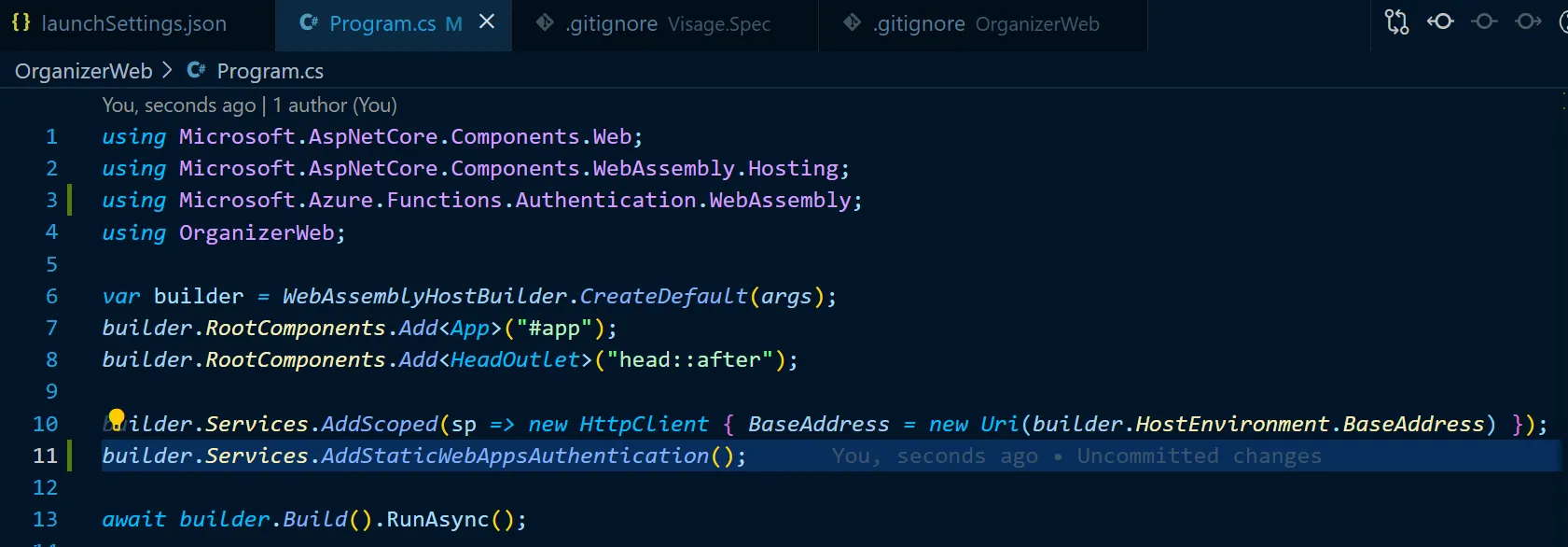This screenshot has width=1568, height=547.
Task: Expand the breadcrumb chevron after OrganizerWeb
Action: 168,71
